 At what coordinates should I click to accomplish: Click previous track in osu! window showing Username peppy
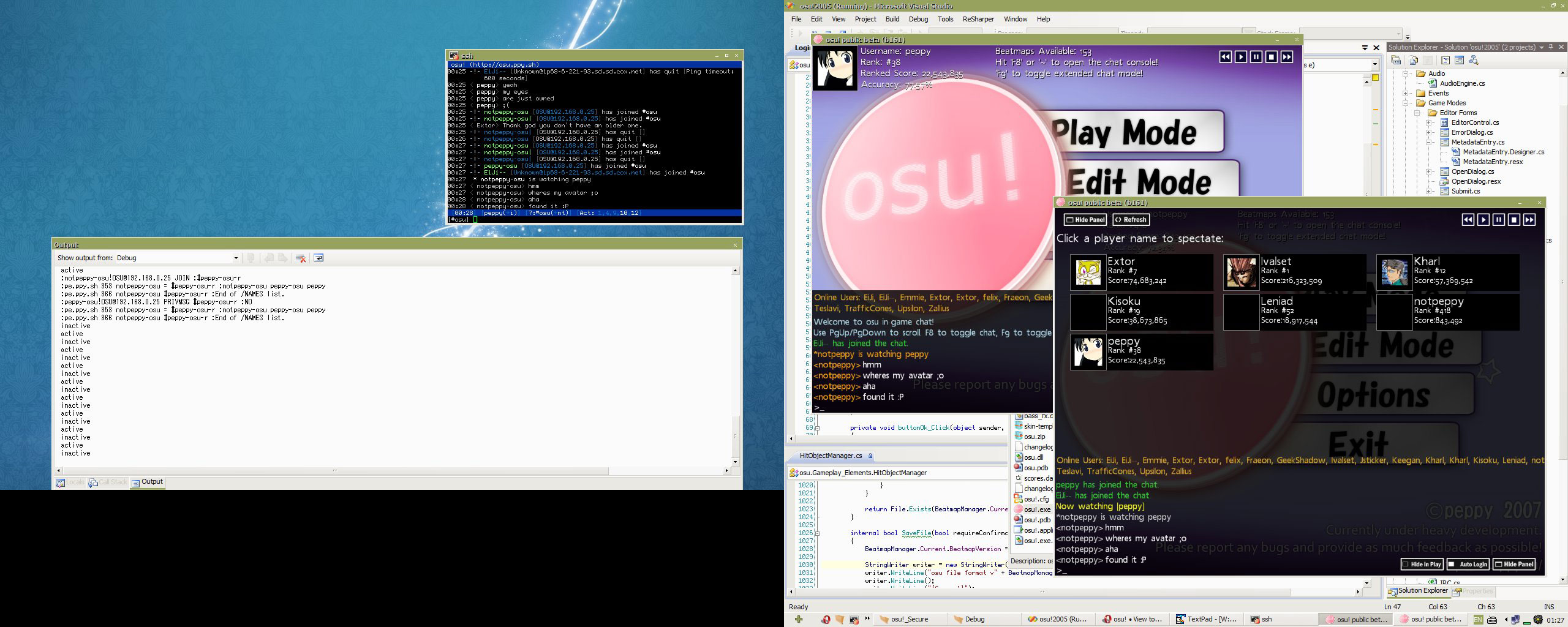[1225, 57]
